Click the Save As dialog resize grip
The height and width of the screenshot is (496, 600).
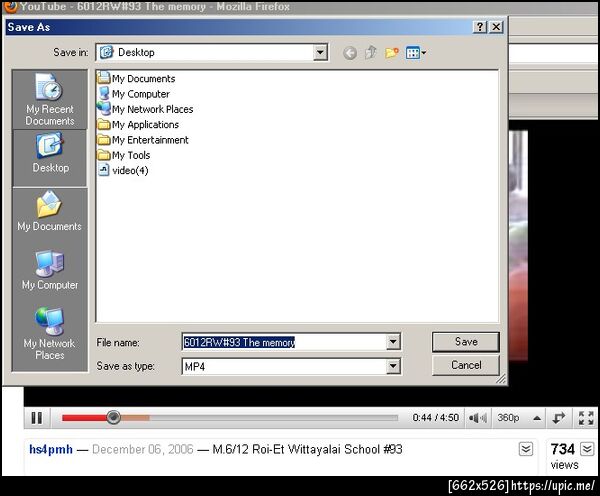[501, 379]
